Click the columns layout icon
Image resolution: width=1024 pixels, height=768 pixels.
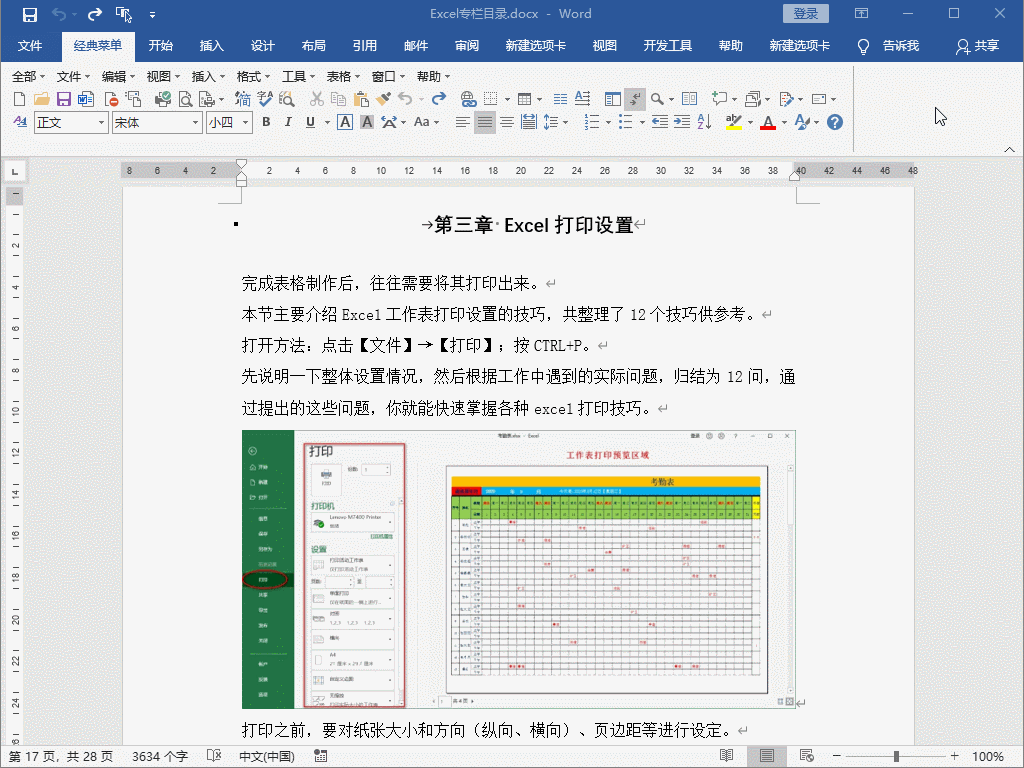pos(560,99)
